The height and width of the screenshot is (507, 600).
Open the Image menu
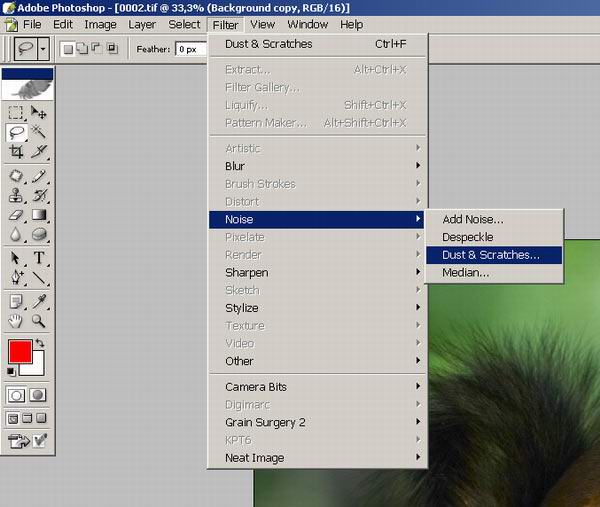(100, 24)
